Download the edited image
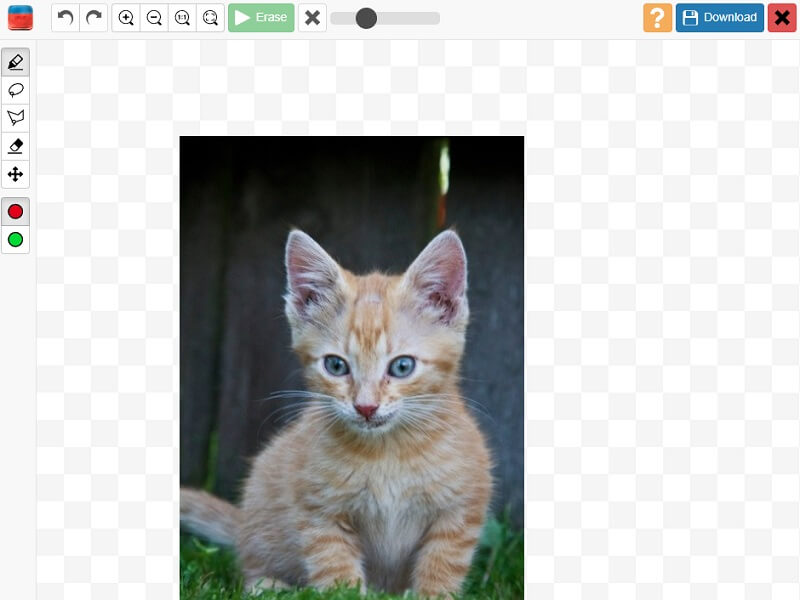 (x=719, y=17)
